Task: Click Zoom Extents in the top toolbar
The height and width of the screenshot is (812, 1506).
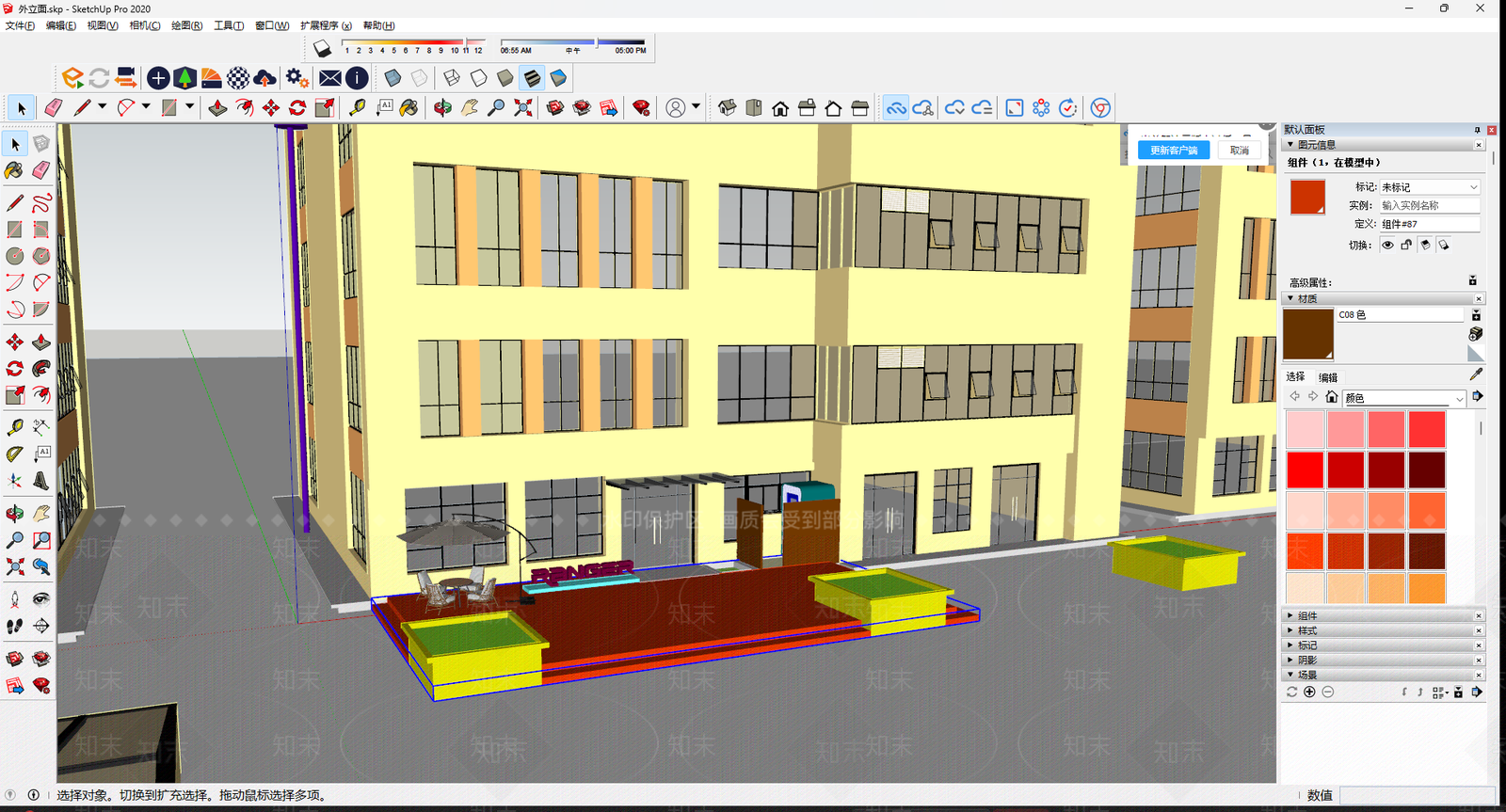Action: [522, 108]
